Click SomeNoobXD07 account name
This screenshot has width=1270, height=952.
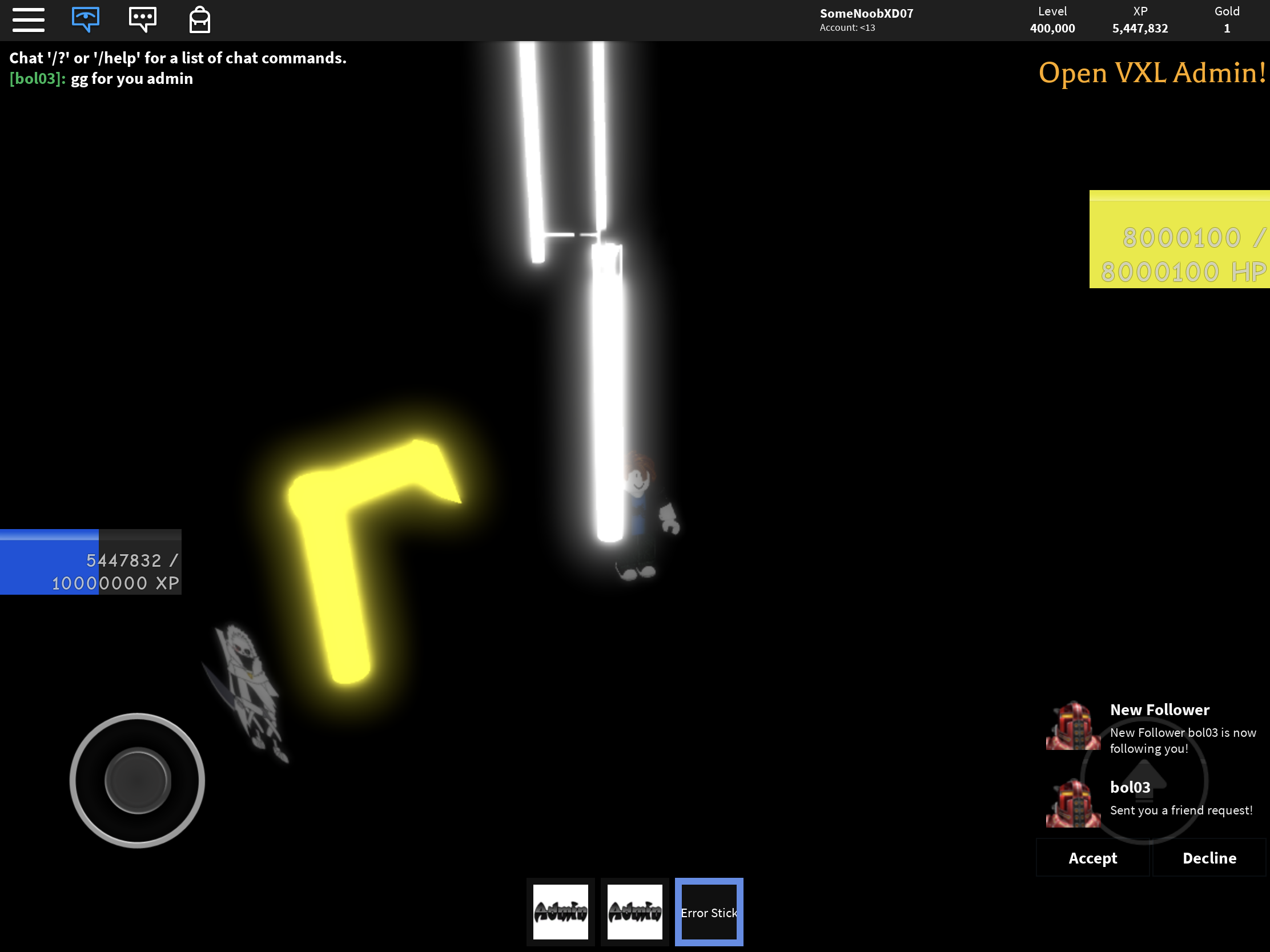pos(866,14)
